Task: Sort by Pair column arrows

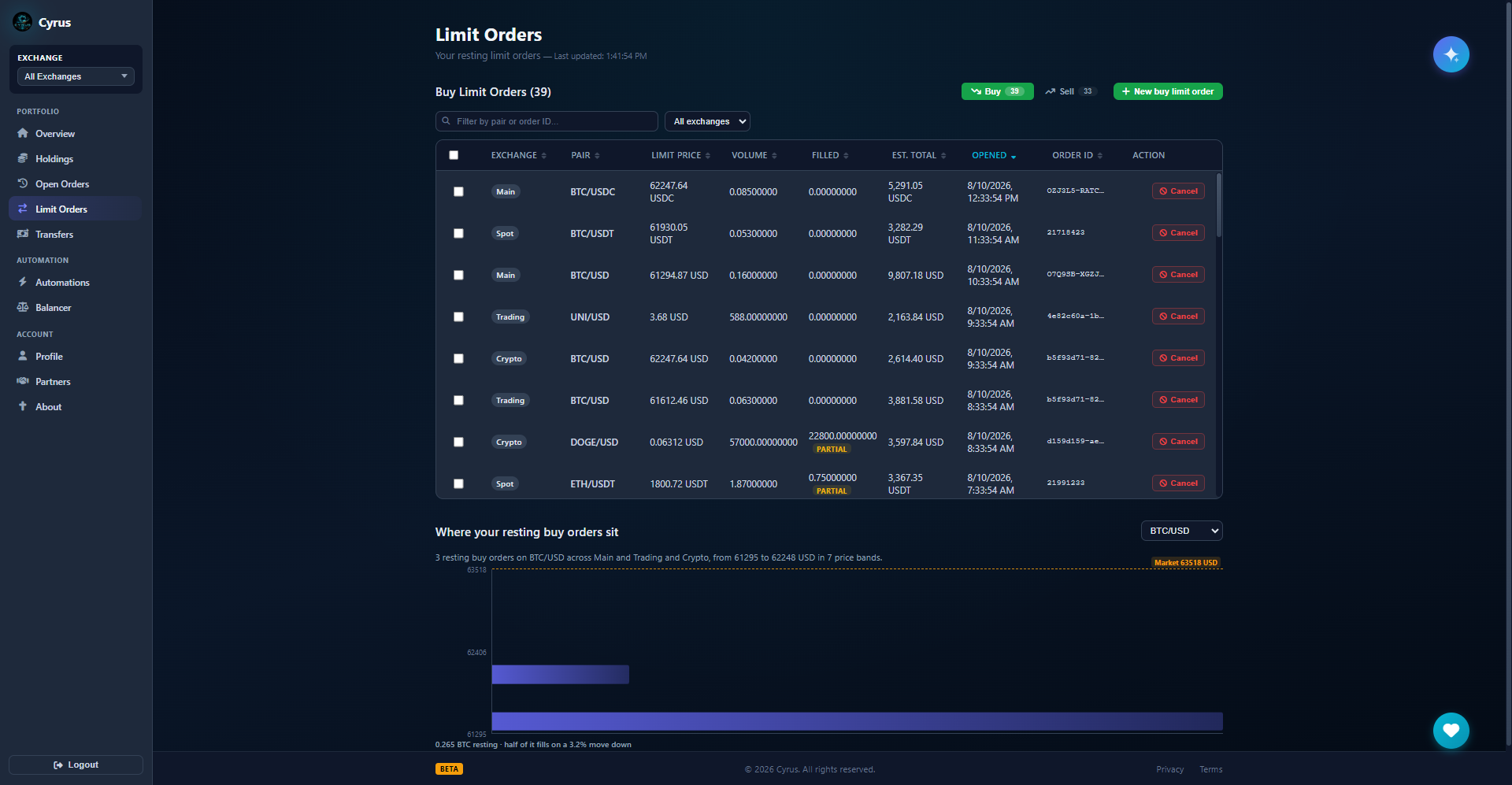Action: tap(597, 156)
